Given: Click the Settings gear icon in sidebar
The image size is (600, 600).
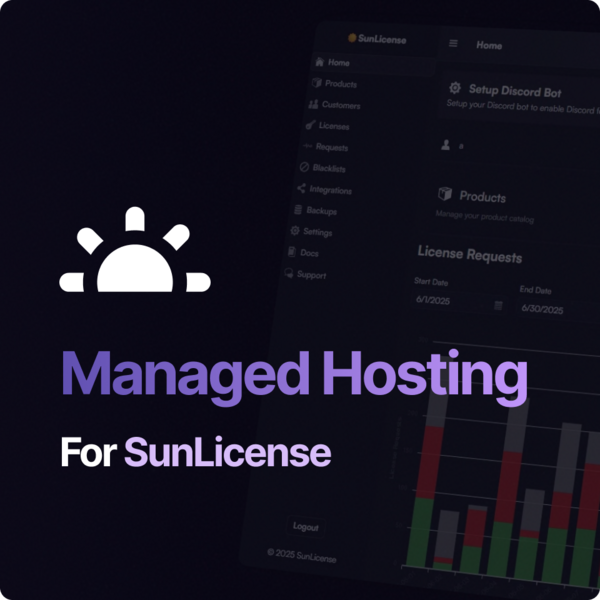Looking at the screenshot, I should [295, 230].
